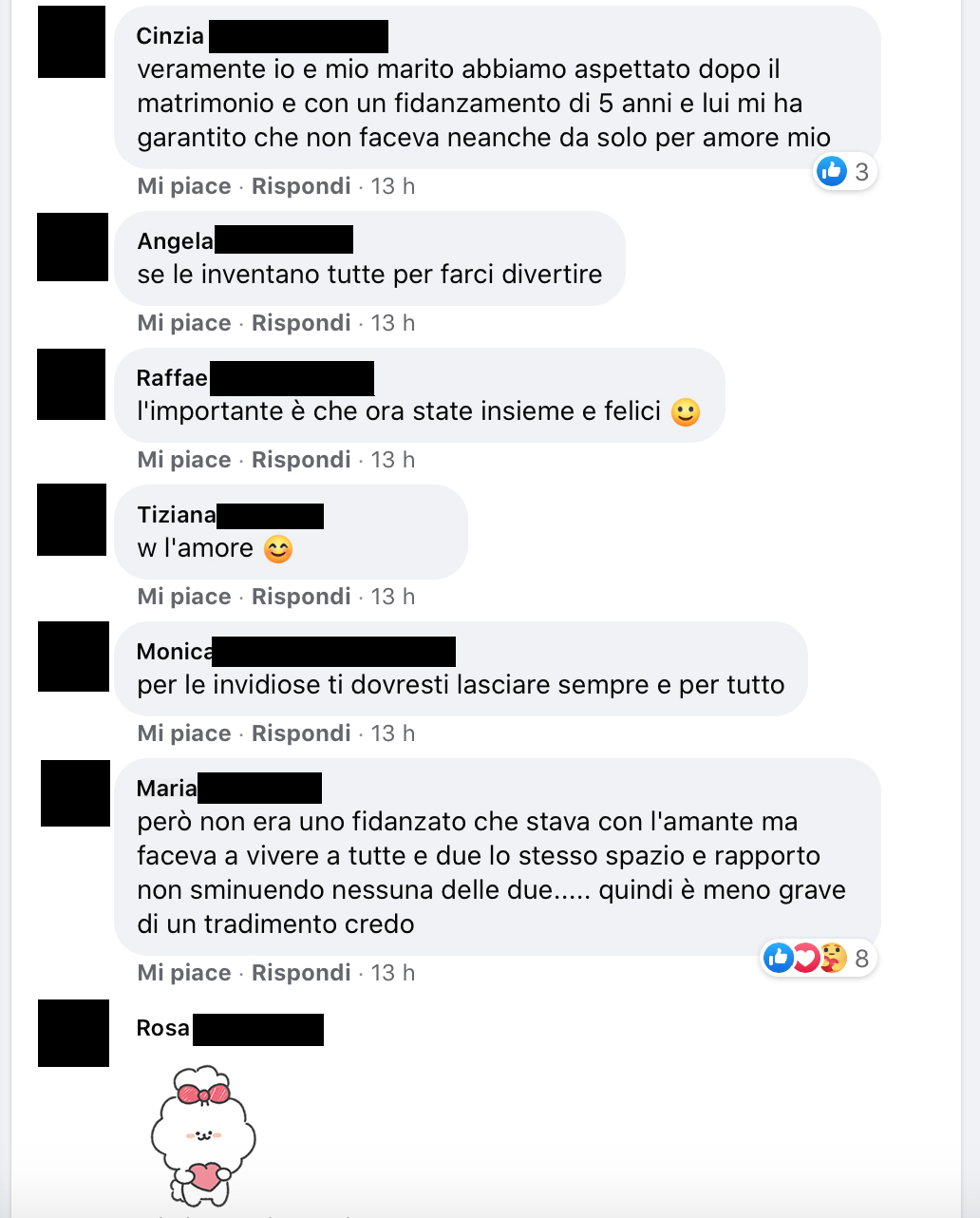Viewport: 980px width, 1218px height.
Task: Open Rosa's bunny heart sticker
Action: point(203,1135)
